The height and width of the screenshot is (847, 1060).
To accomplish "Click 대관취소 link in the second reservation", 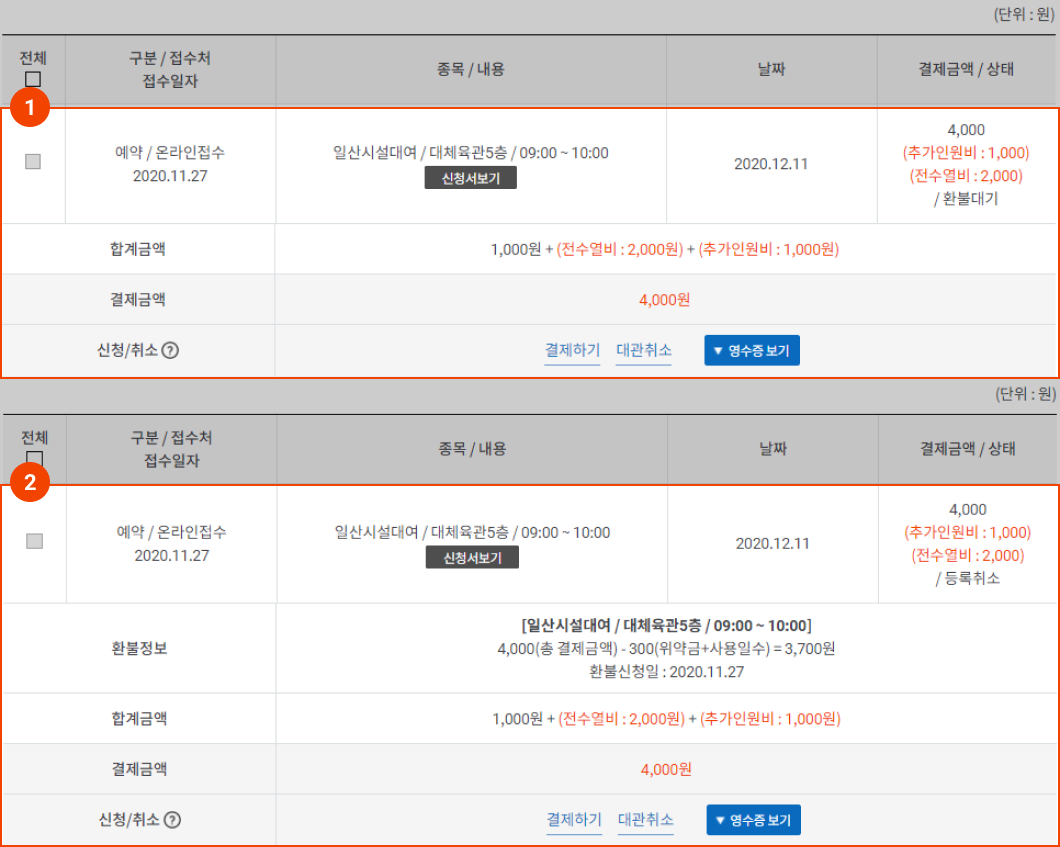I will coord(645,819).
